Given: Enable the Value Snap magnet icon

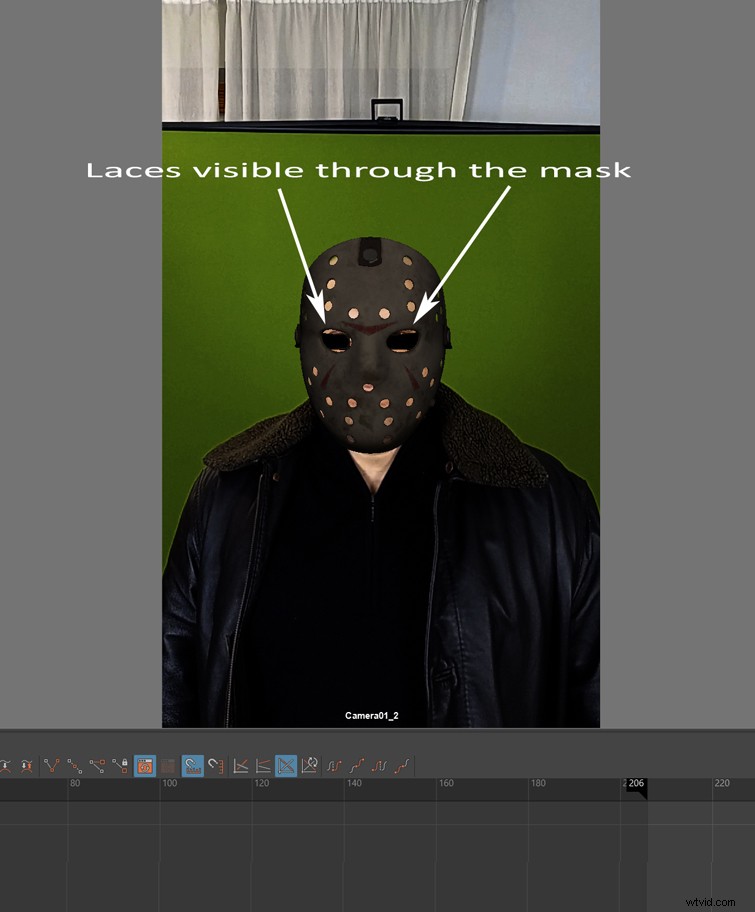Looking at the screenshot, I should click(x=216, y=767).
